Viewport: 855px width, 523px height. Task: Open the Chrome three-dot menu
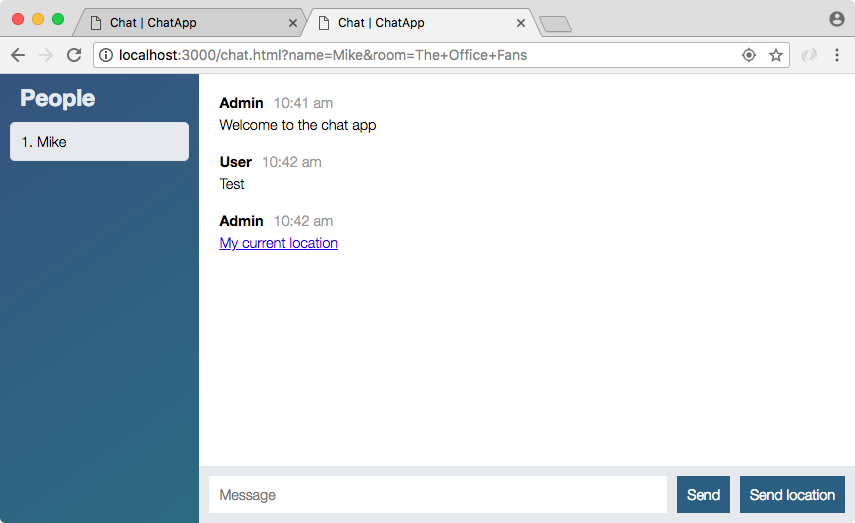[x=837, y=55]
